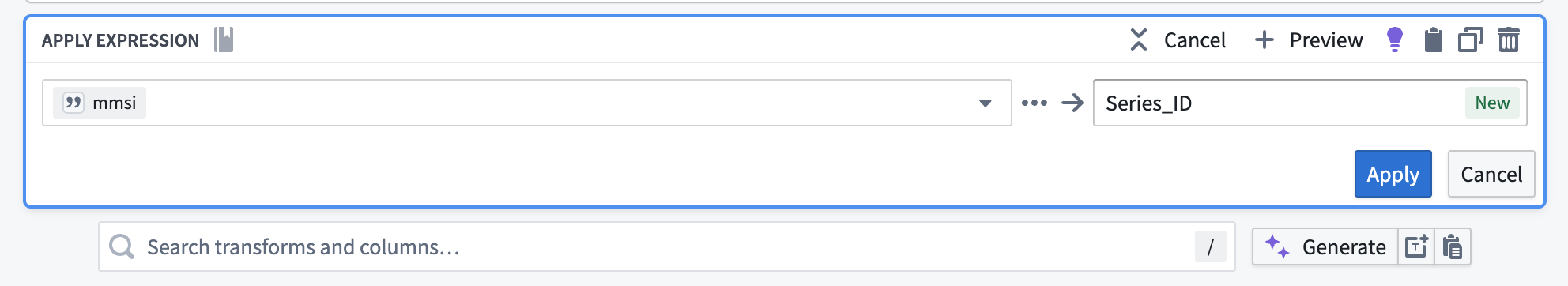The image size is (1568, 286).
Task: Click the Preview option in the header
Action: (x=1309, y=40)
